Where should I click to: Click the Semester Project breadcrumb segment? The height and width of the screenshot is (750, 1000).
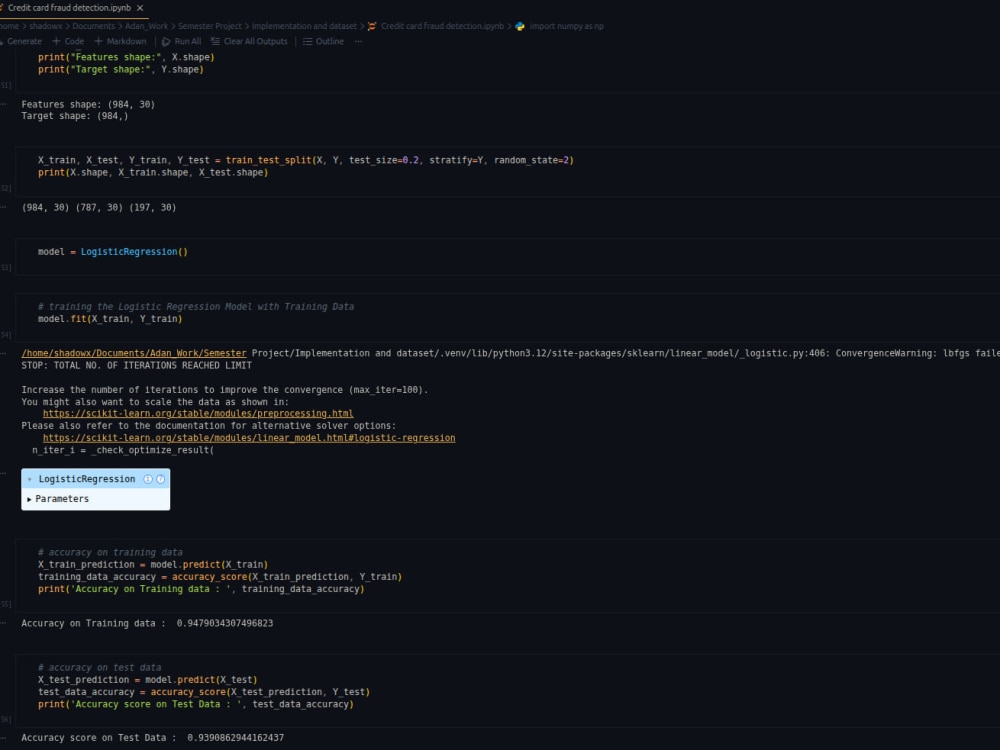(210, 26)
